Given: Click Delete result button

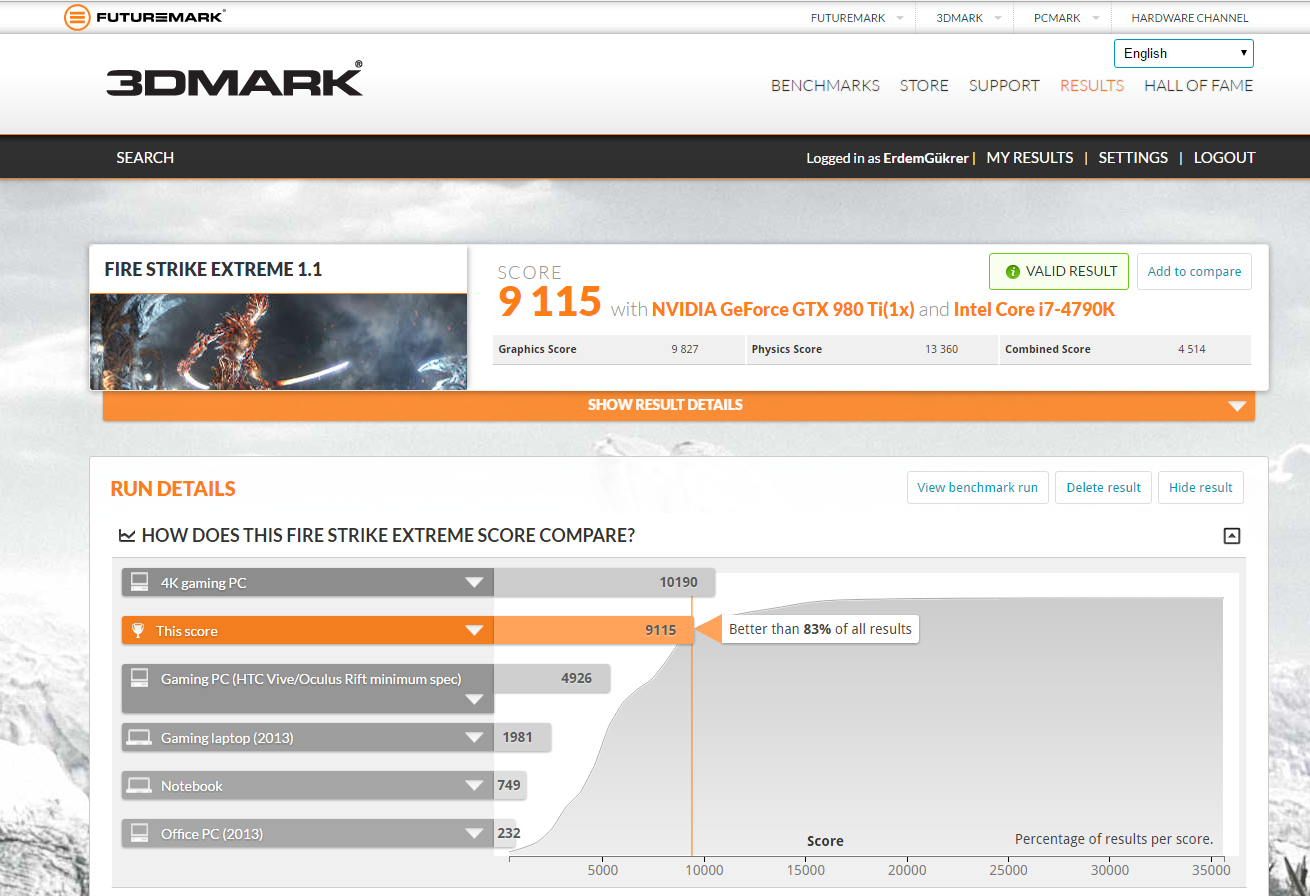Looking at the screenshot, I should (1103, 488).
